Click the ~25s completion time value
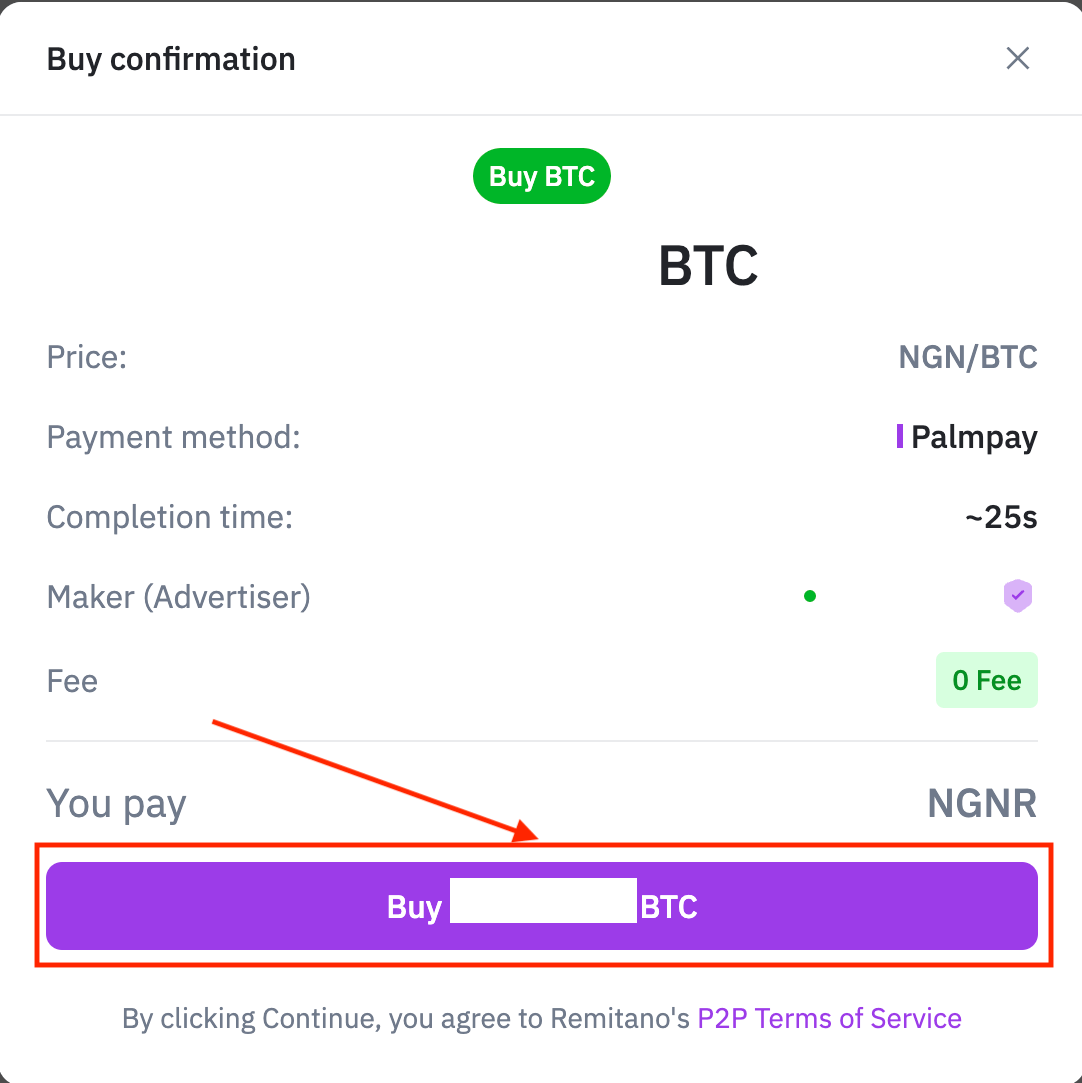 [x=1001, y=517]
